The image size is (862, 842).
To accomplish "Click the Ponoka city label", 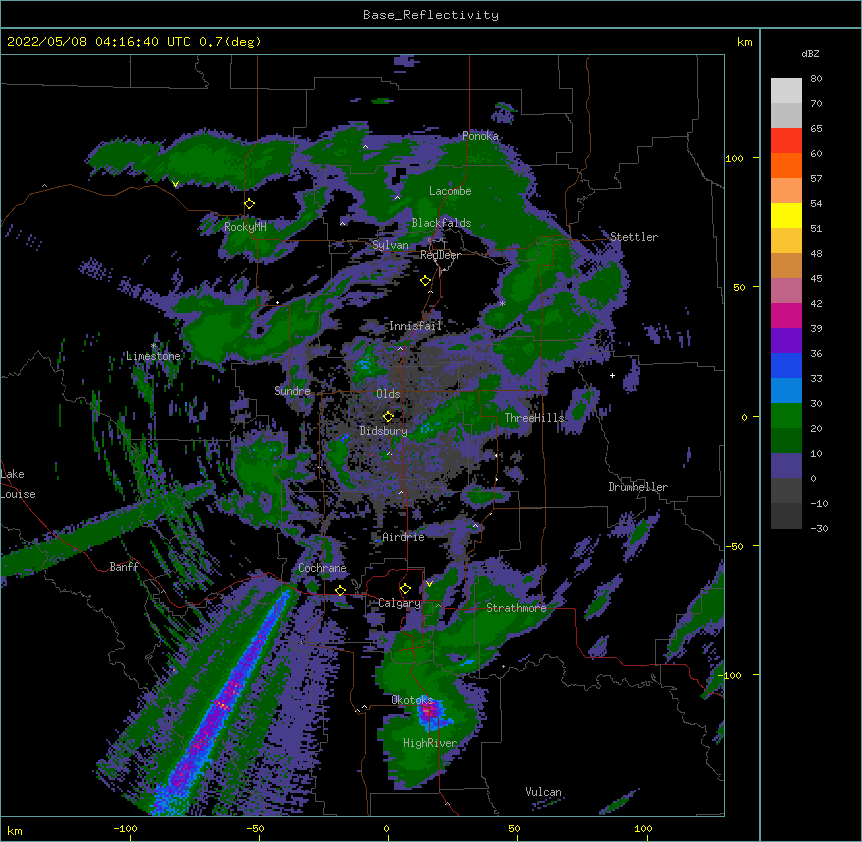I will pyautogui.click(x=480, y=136).
